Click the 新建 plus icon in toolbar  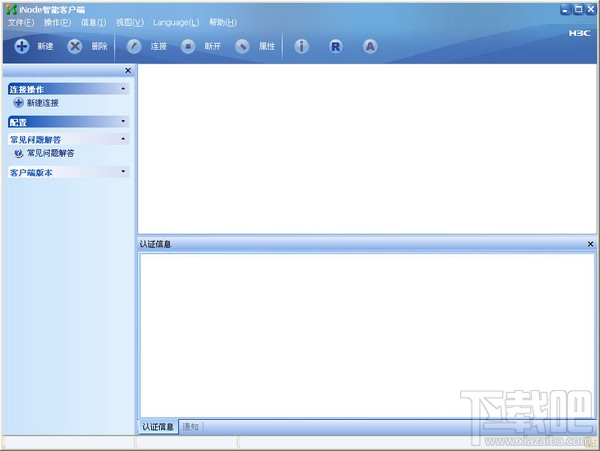tap(22, 46)
